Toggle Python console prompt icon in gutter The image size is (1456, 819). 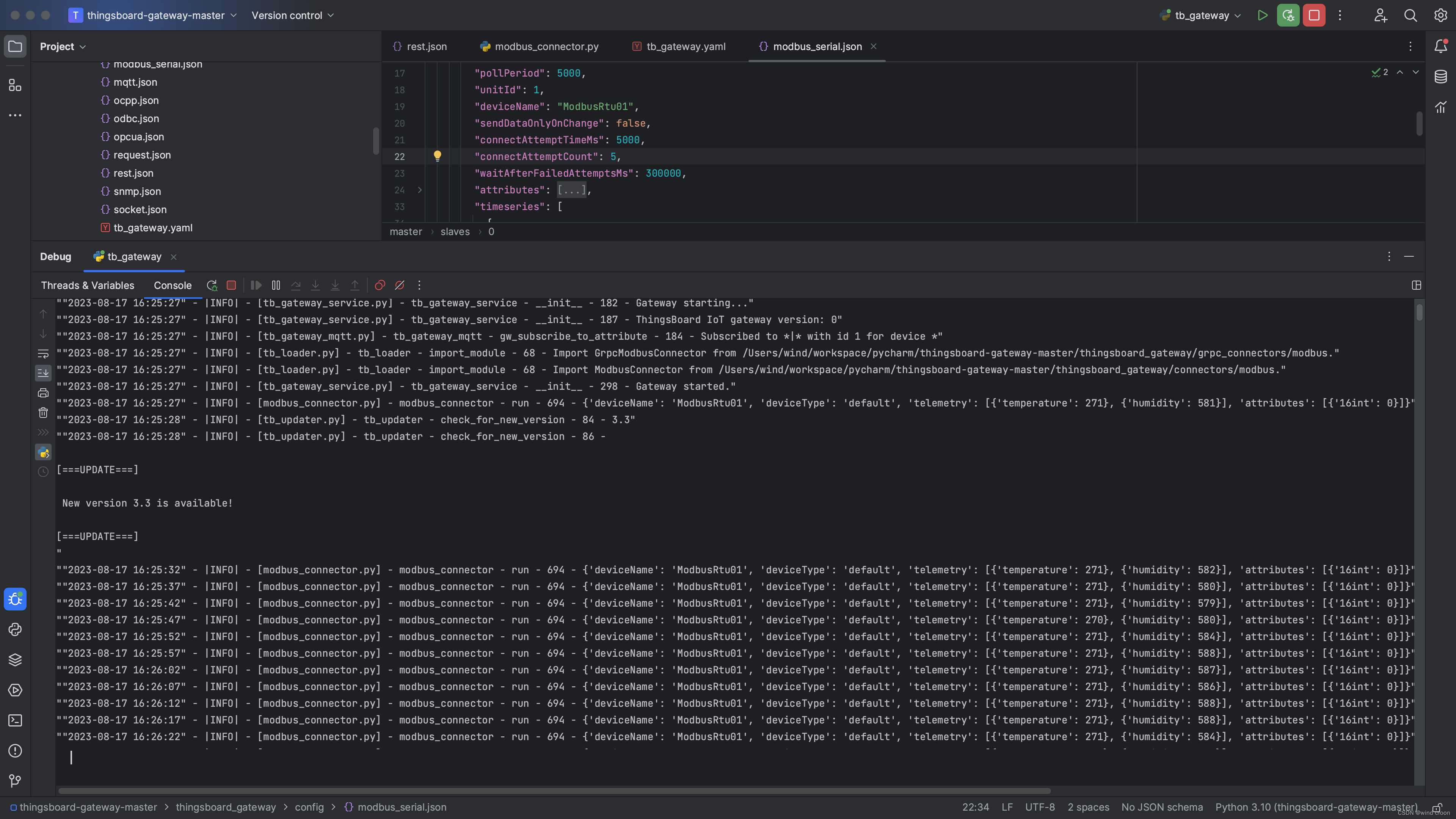point(43,452)
